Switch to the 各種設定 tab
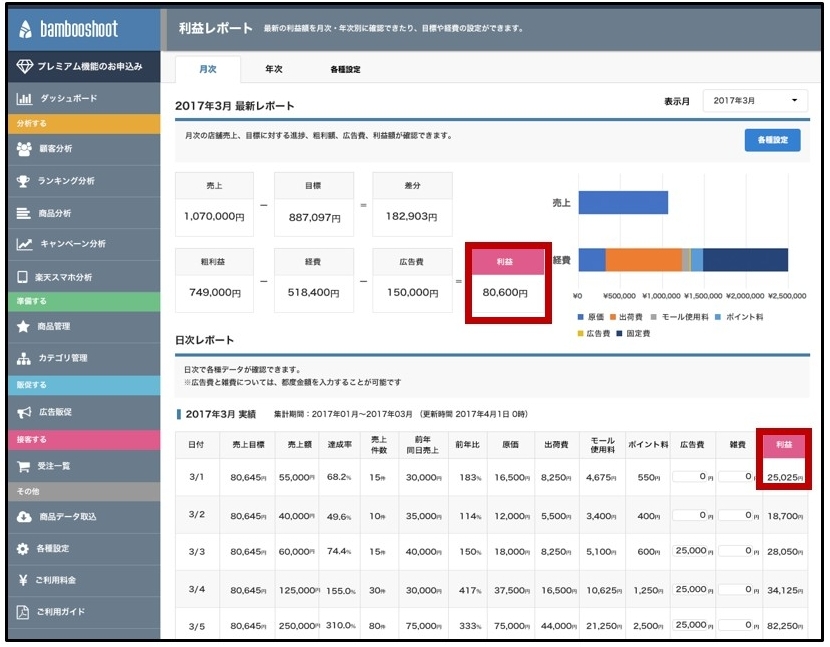This screenshot has height=647, width=830. (345, 69)
